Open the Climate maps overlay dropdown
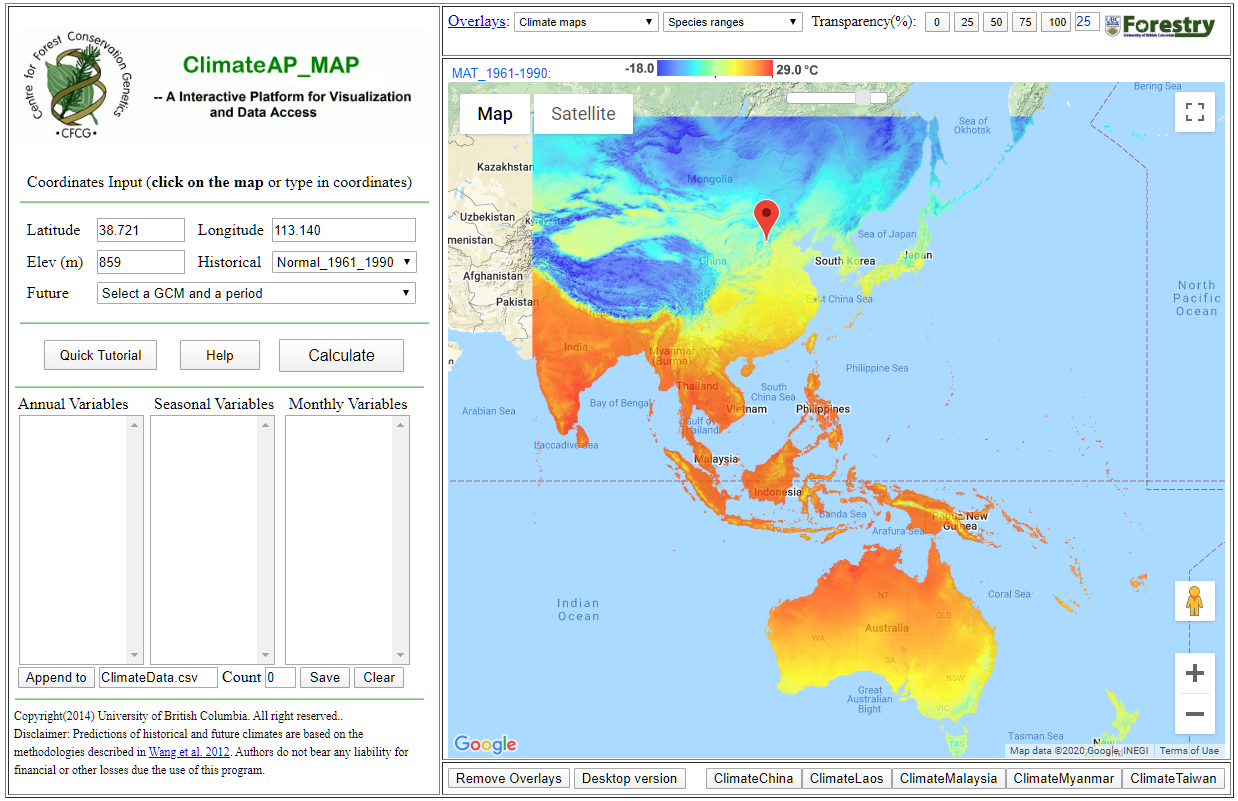 pos(585,21)
